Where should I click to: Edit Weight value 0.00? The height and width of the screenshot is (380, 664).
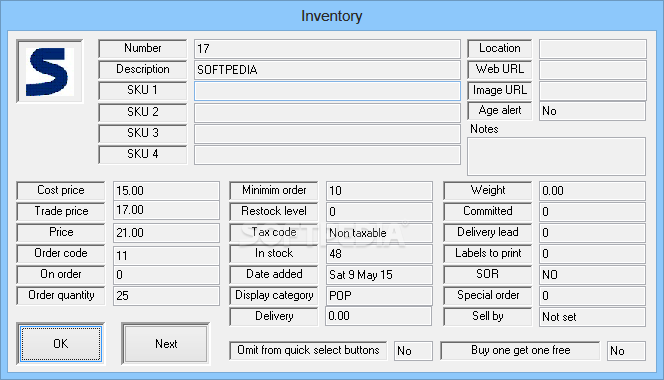click(592, 191)
